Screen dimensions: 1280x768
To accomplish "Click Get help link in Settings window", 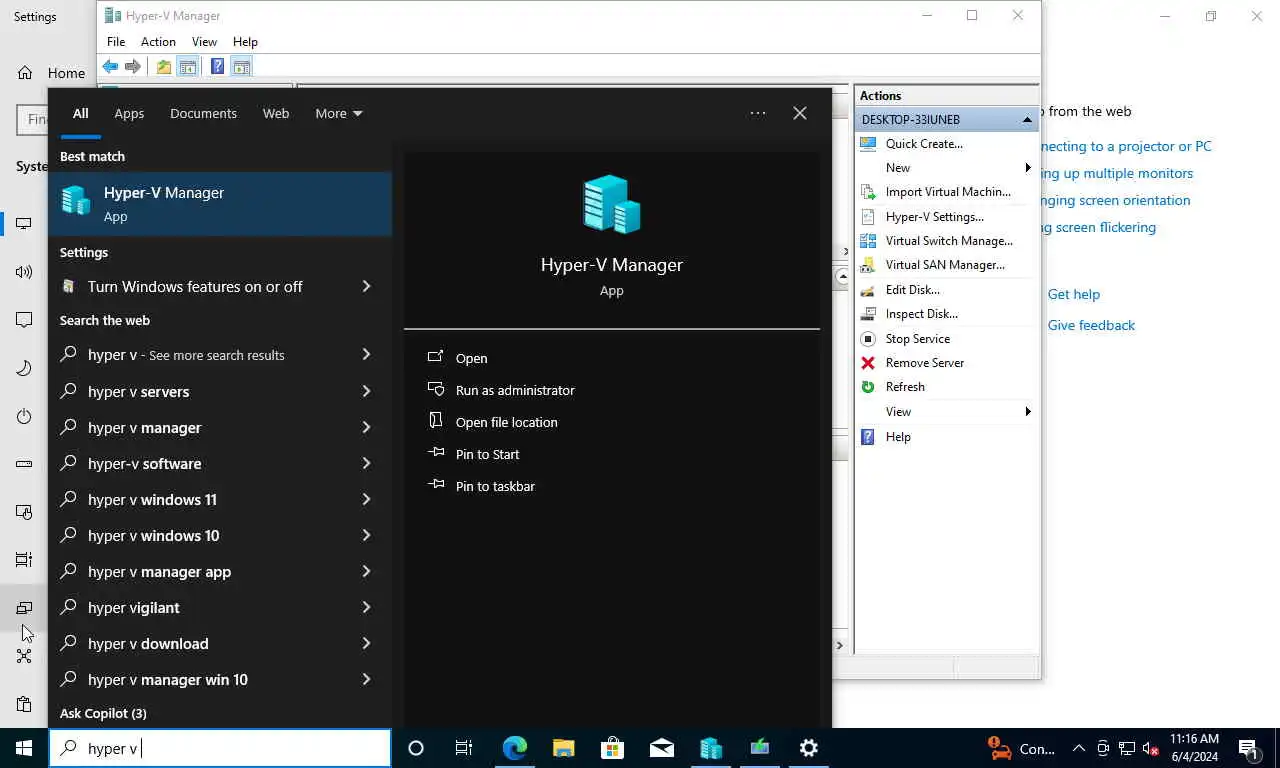I will (x=1073, y=295).
